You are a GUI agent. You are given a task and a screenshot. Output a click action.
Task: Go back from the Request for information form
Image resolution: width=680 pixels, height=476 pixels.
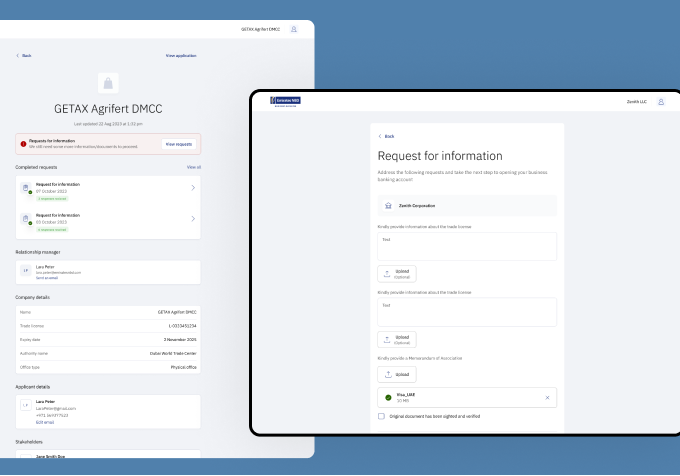click(386, 136)
